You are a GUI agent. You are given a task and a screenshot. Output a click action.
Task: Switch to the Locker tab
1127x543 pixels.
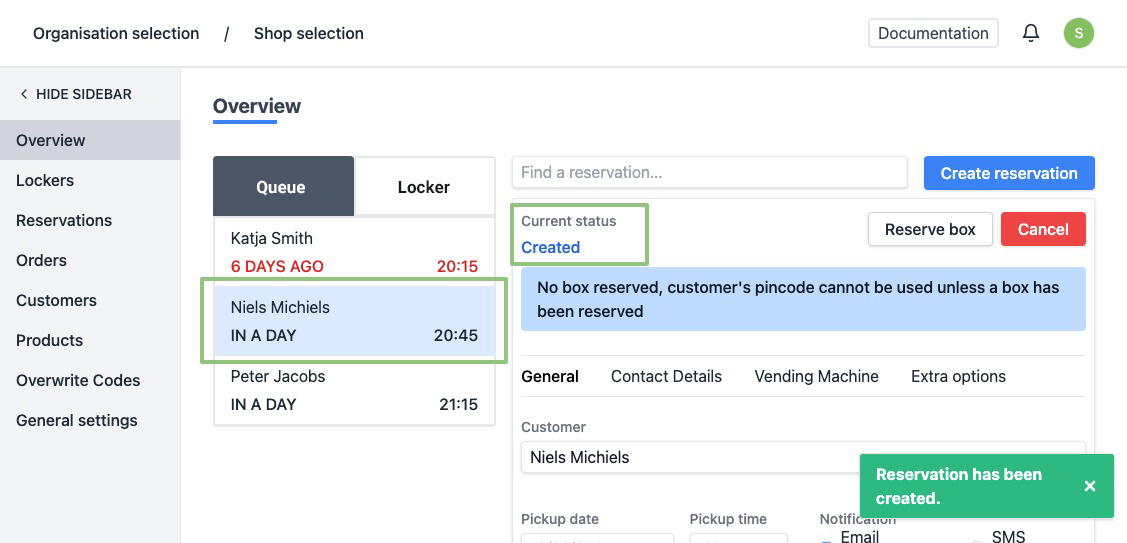pyautogui.click(x=424, y=187)
